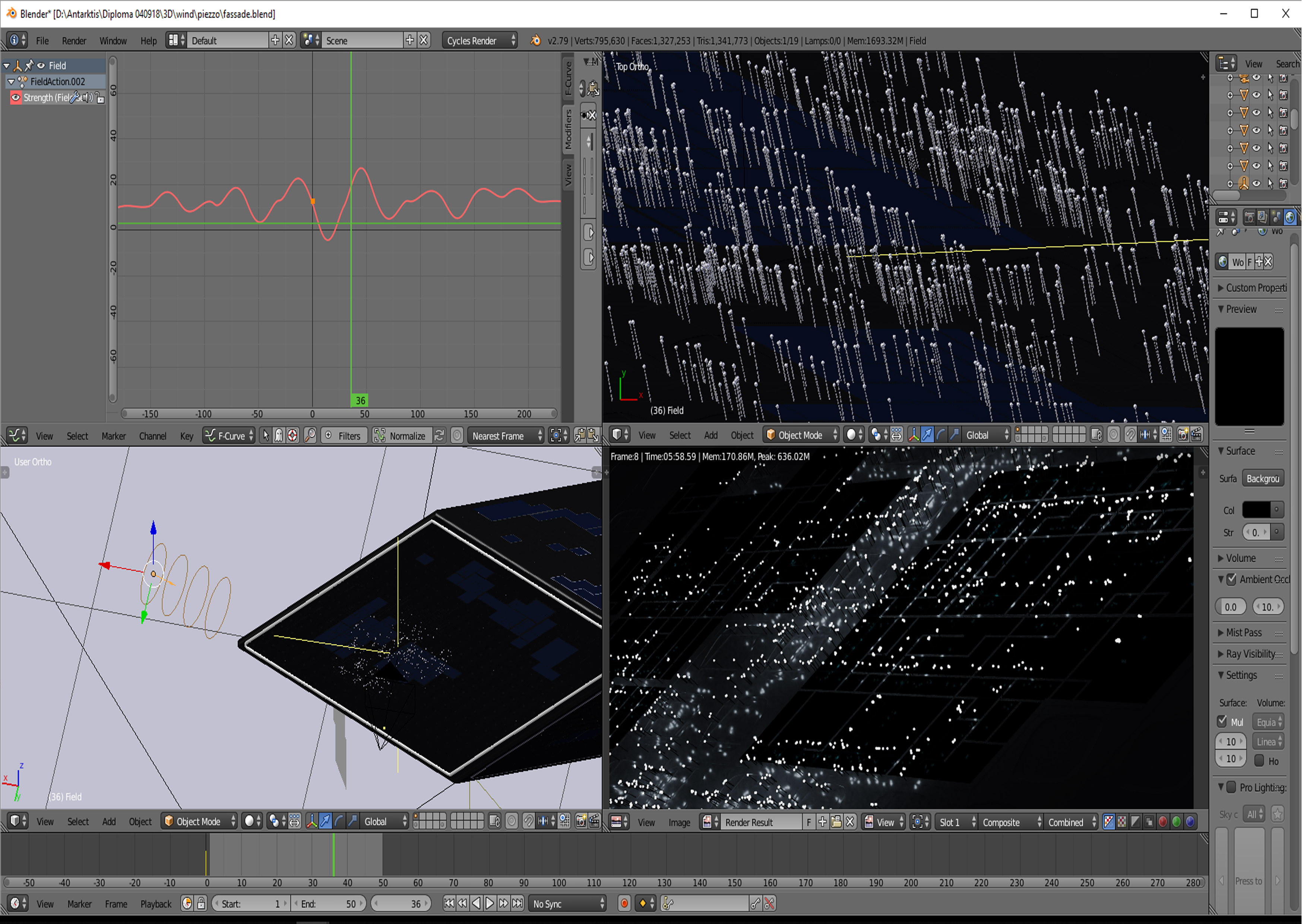Click proportional editing circle in top viewport
The height and width of the screenshot is (924, 1307).
click(1114, 436)
